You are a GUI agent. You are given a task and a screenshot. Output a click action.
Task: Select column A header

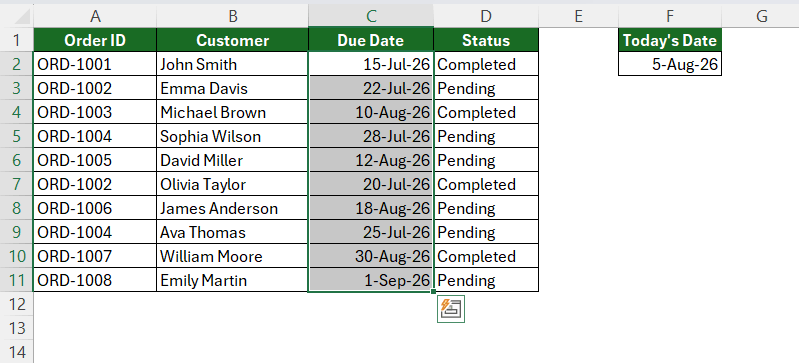pyautogui.click(x=95, y=16)
